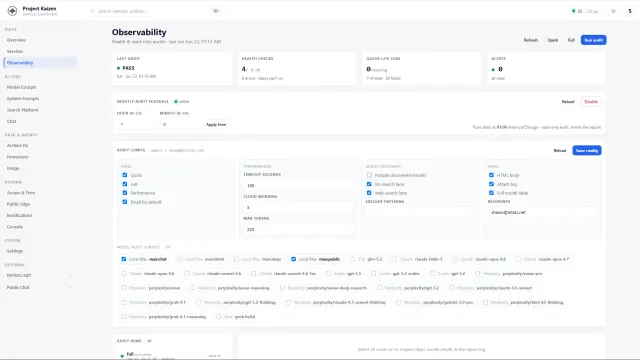The height and width of the screenshot is (360, 640).
Task: Click the Refresh button
Action: (531, 40)
